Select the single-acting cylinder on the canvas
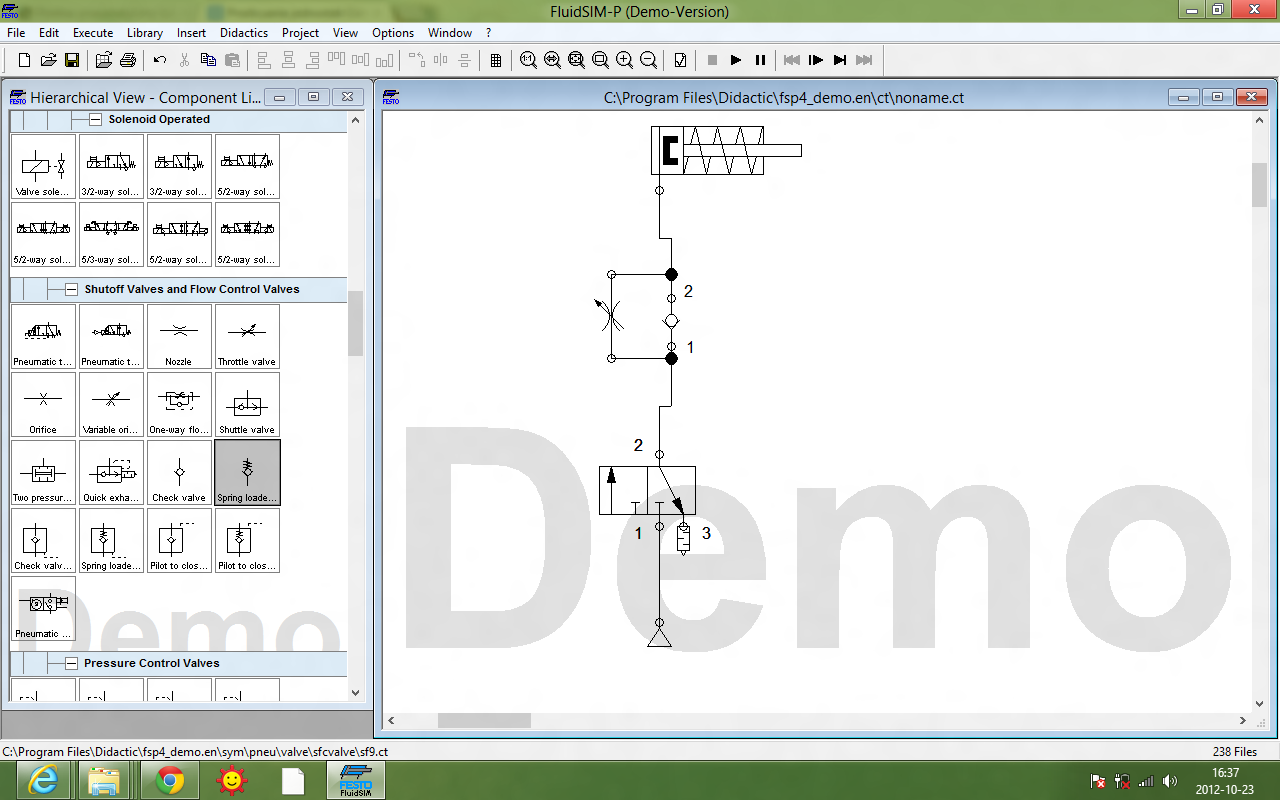This screenshot has width=1280, height=800. (x=726, y=151)
